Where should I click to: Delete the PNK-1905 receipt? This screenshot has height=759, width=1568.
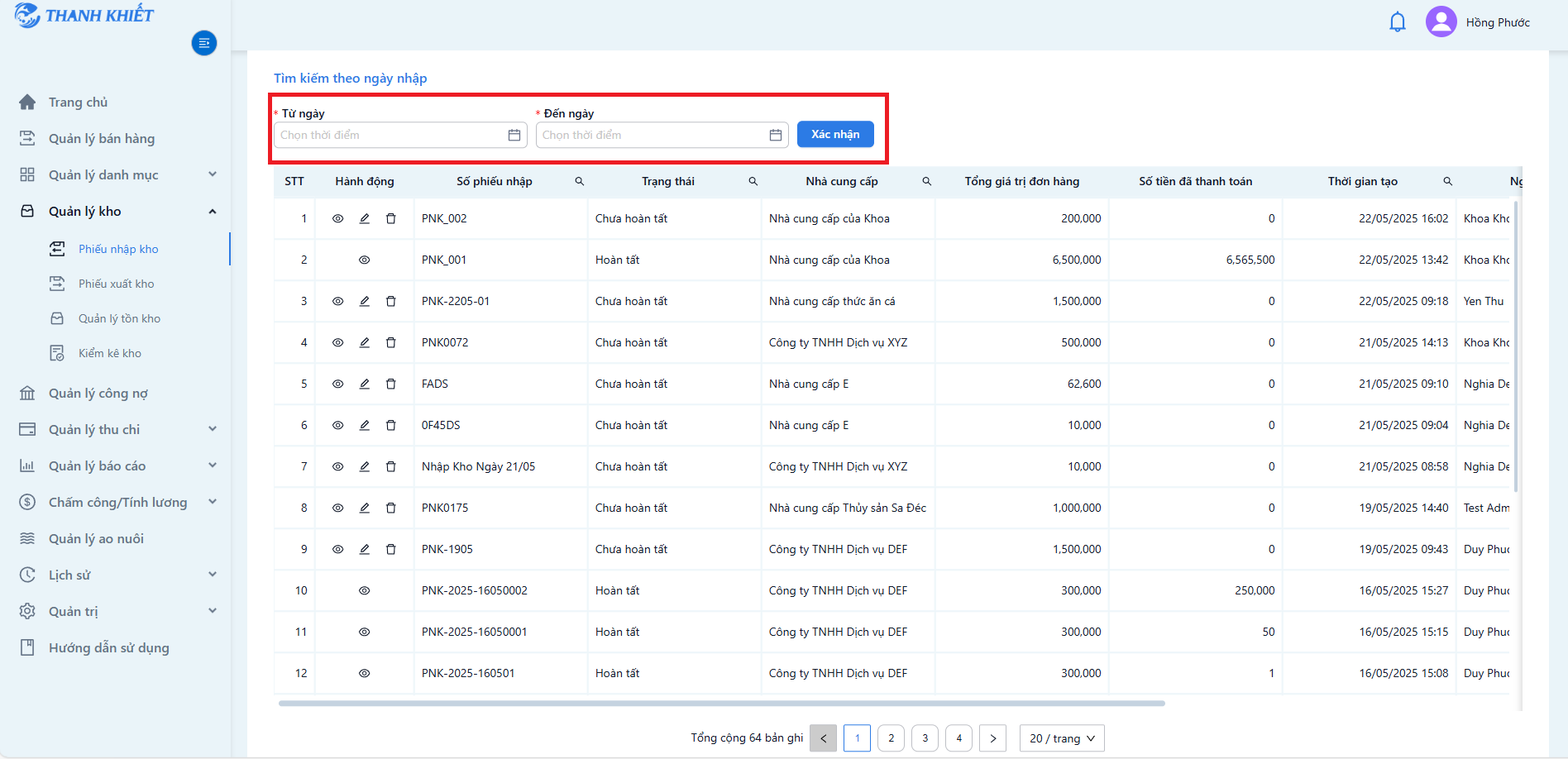pyautogui.click(x=391, y=549)
